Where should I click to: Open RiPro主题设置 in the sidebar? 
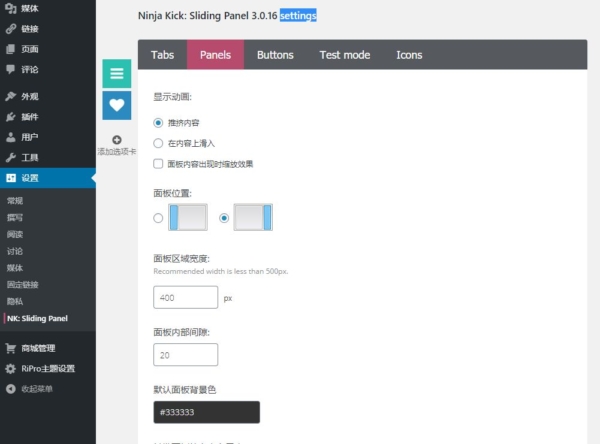48,369
